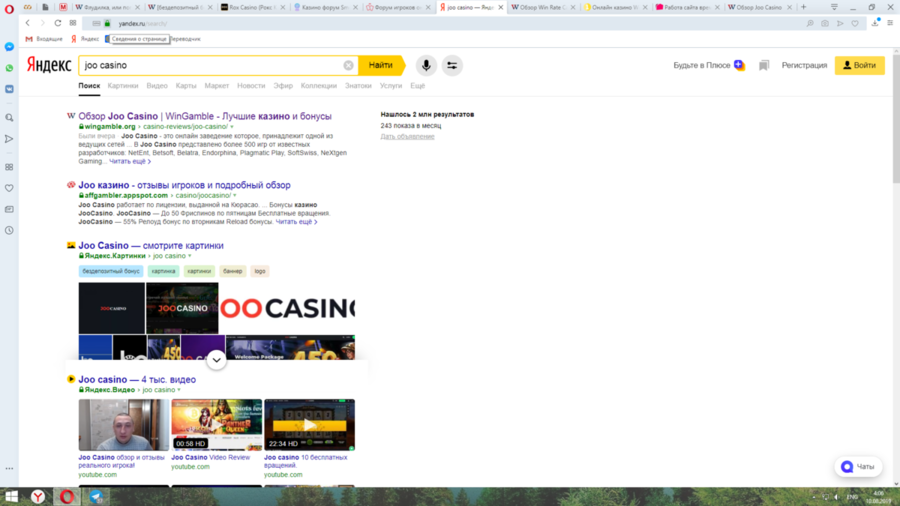Open the start page grid button
900x506 pixels.
73,23
